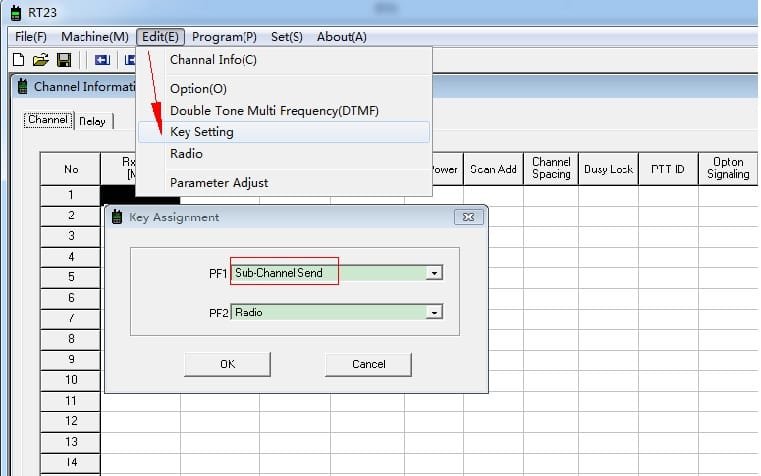Expand the PF1 dropdown arrow
761x476 pixels.
click(x=433, y=273)
